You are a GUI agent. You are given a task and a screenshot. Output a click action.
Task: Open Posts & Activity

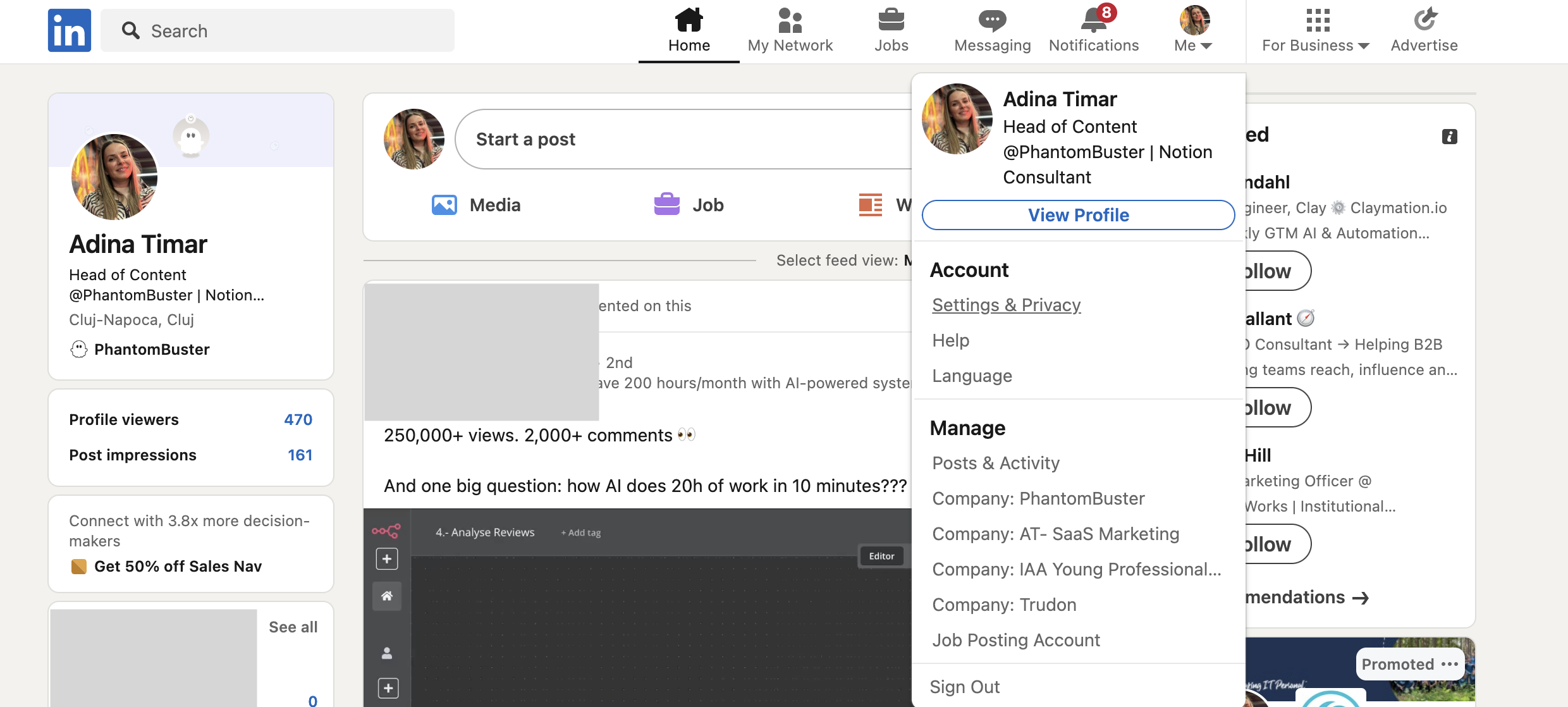(x=996, y=463)
